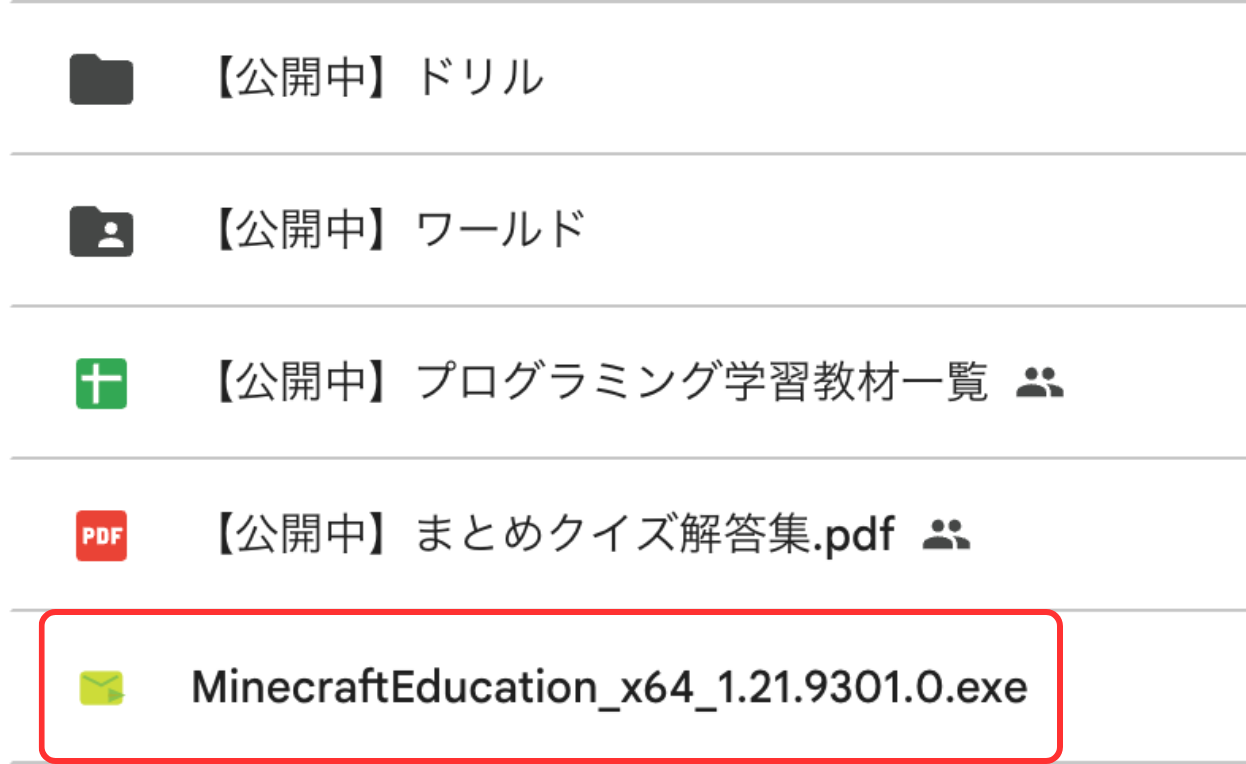
Task: Click the PDF row for クイズ解答集
Action: coord(560,535)
